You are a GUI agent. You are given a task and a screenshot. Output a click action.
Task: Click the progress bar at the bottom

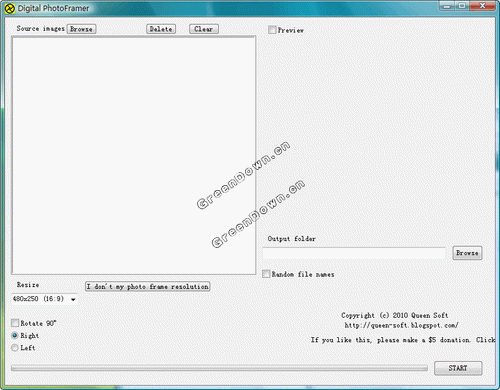tap(219, 368)
